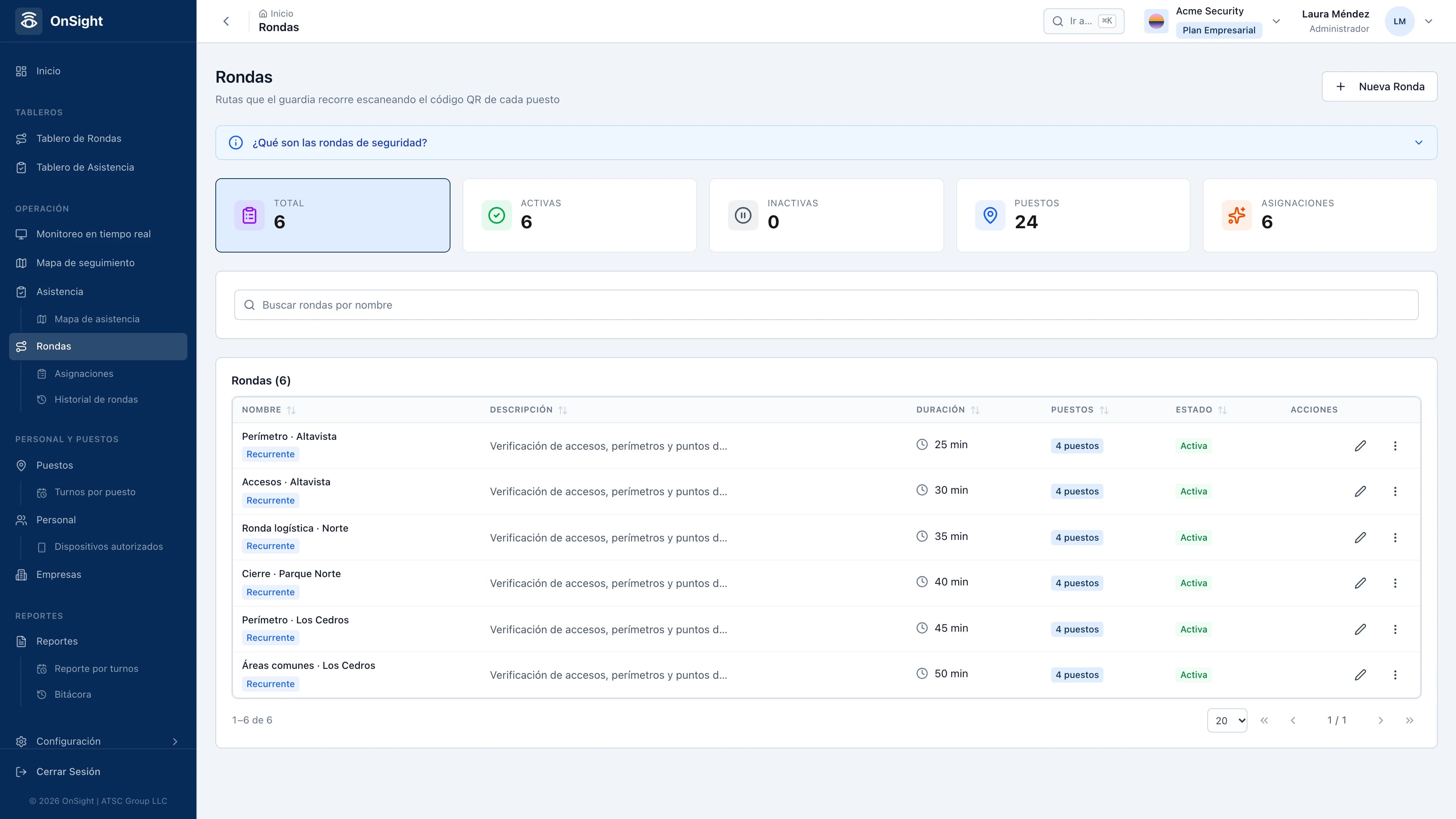Expand the '¿Qué son las rondas de seguridad?' panel
1456x819 pixels.
click(x=826, y=143)
